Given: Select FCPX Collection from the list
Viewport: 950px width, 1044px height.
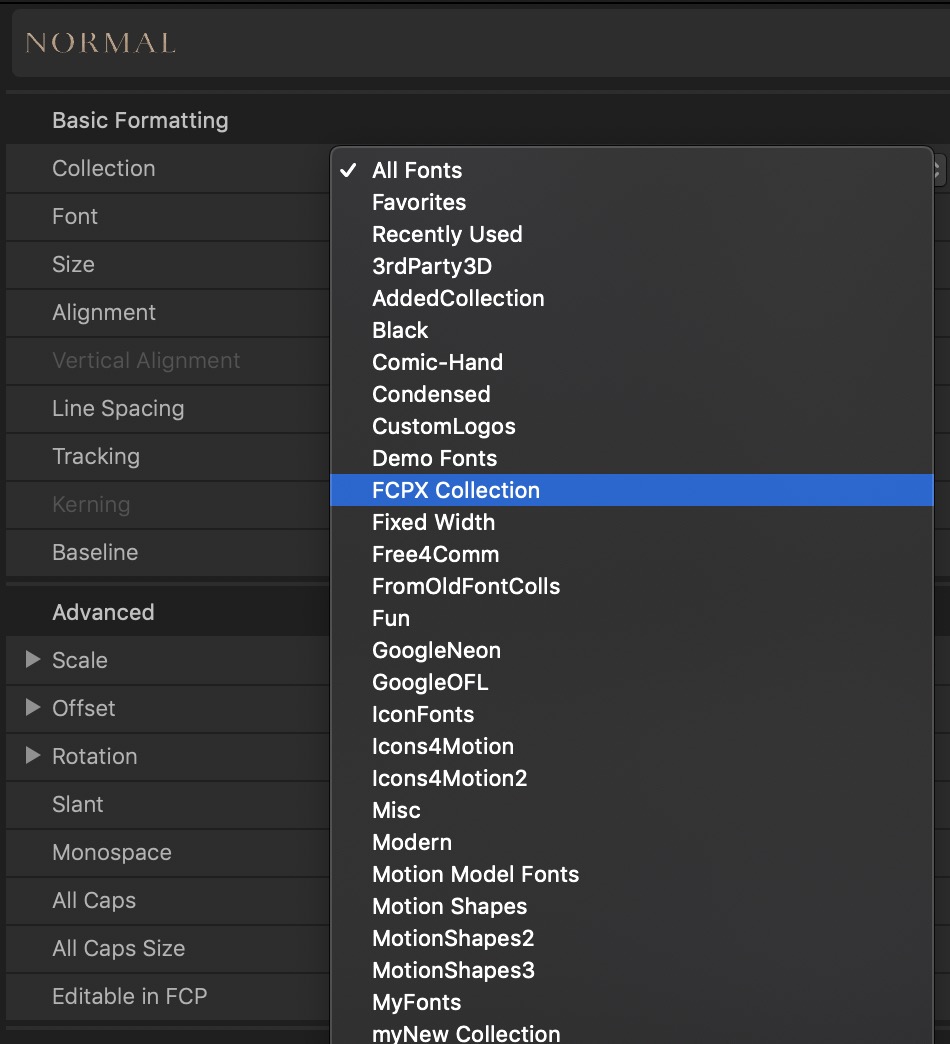Looking at the screenshot, I should tap(456, 490).
